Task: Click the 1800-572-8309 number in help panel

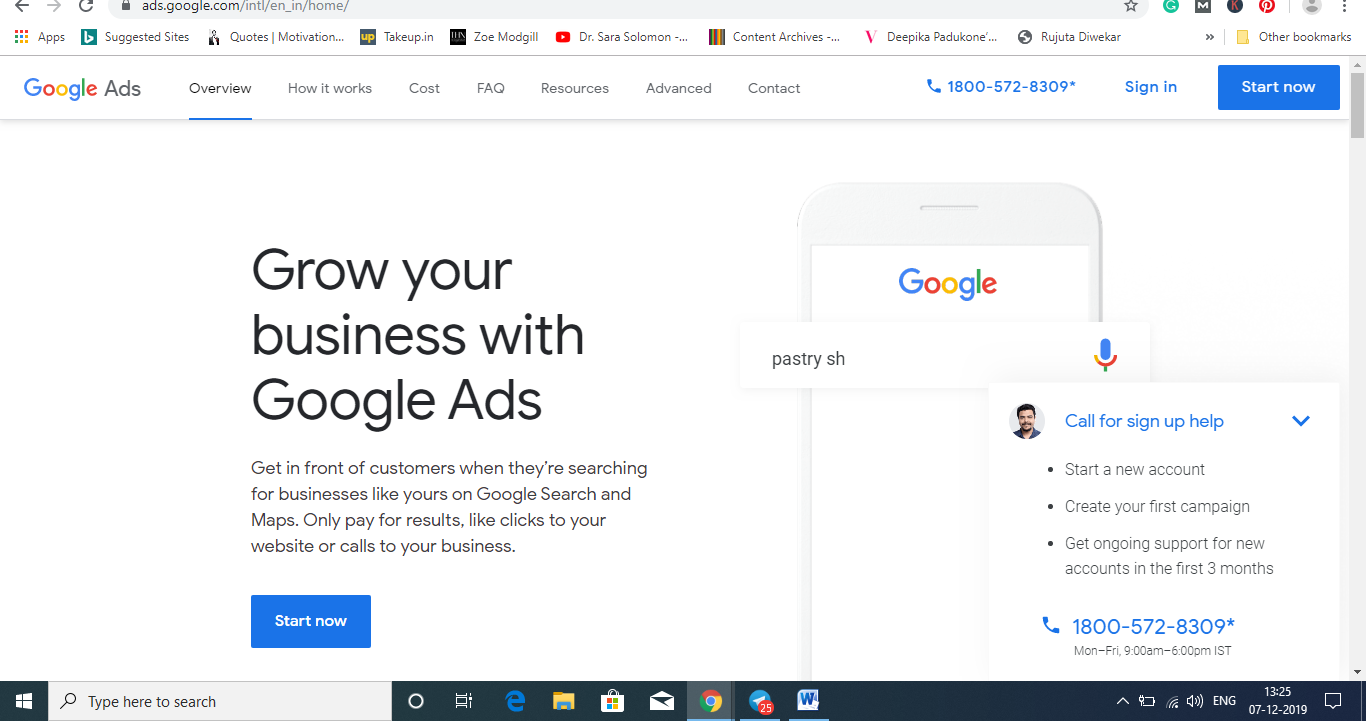Action: tap(1153, 627)
